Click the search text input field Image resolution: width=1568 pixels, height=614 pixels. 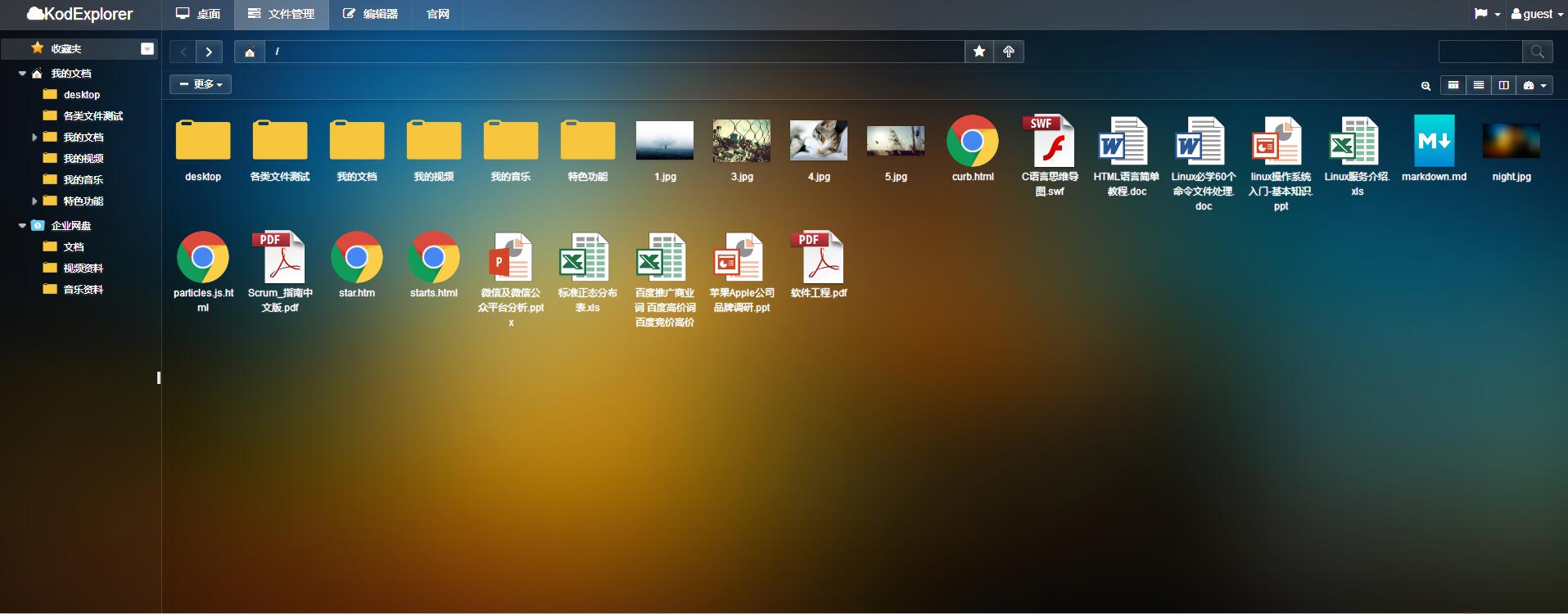1480,52
